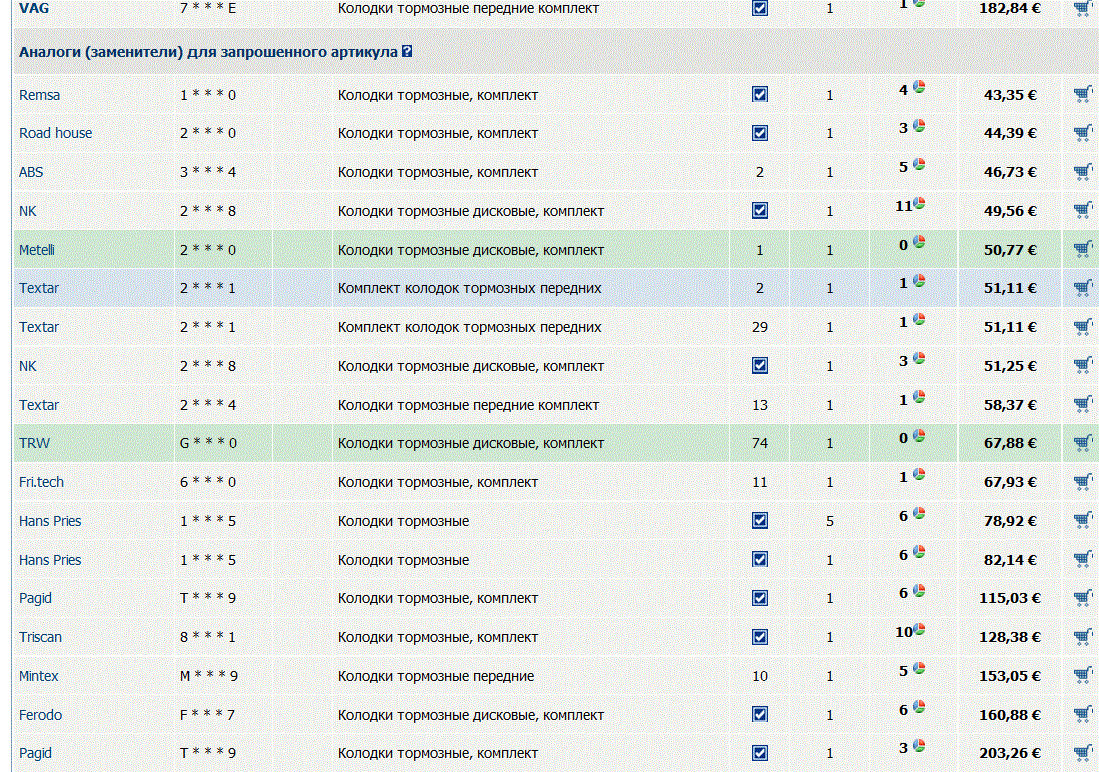Open the VAG brand link
Image resolution: width=1099 pixels, height=772 pixels.
click(x=33, y=8)
